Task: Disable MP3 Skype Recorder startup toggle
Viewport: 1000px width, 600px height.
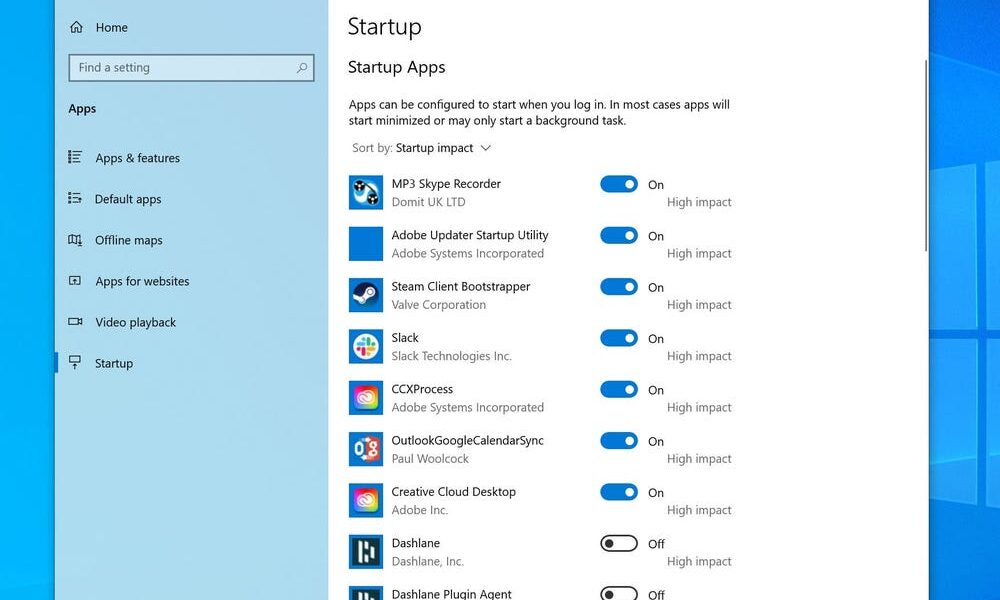Action: [619, 184]
